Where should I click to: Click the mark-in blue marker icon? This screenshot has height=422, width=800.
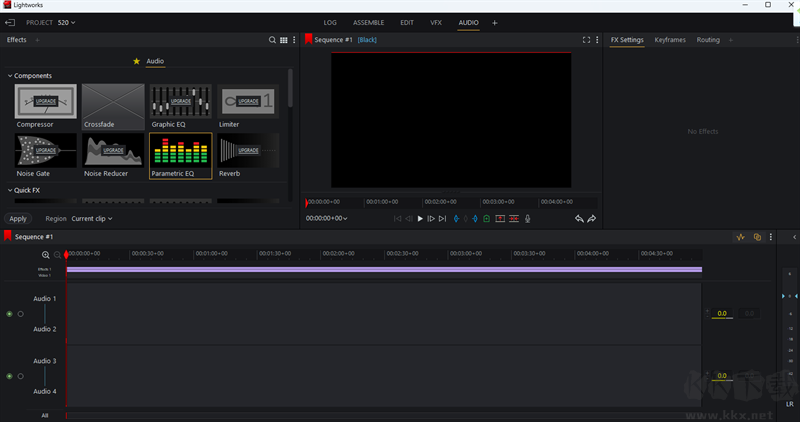[457, 218]
